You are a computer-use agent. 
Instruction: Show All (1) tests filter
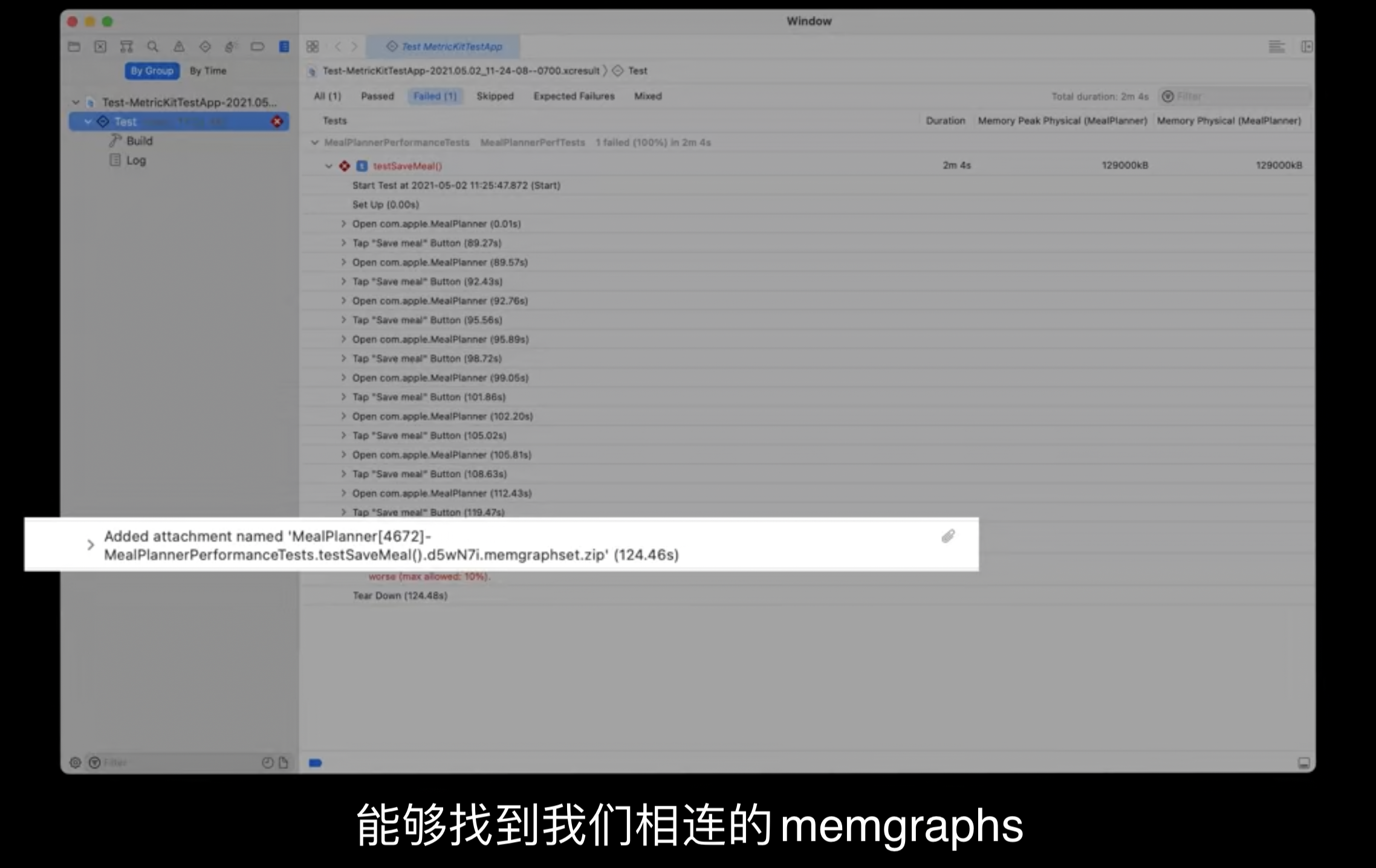pyautogui.click(x=328, y=96)
